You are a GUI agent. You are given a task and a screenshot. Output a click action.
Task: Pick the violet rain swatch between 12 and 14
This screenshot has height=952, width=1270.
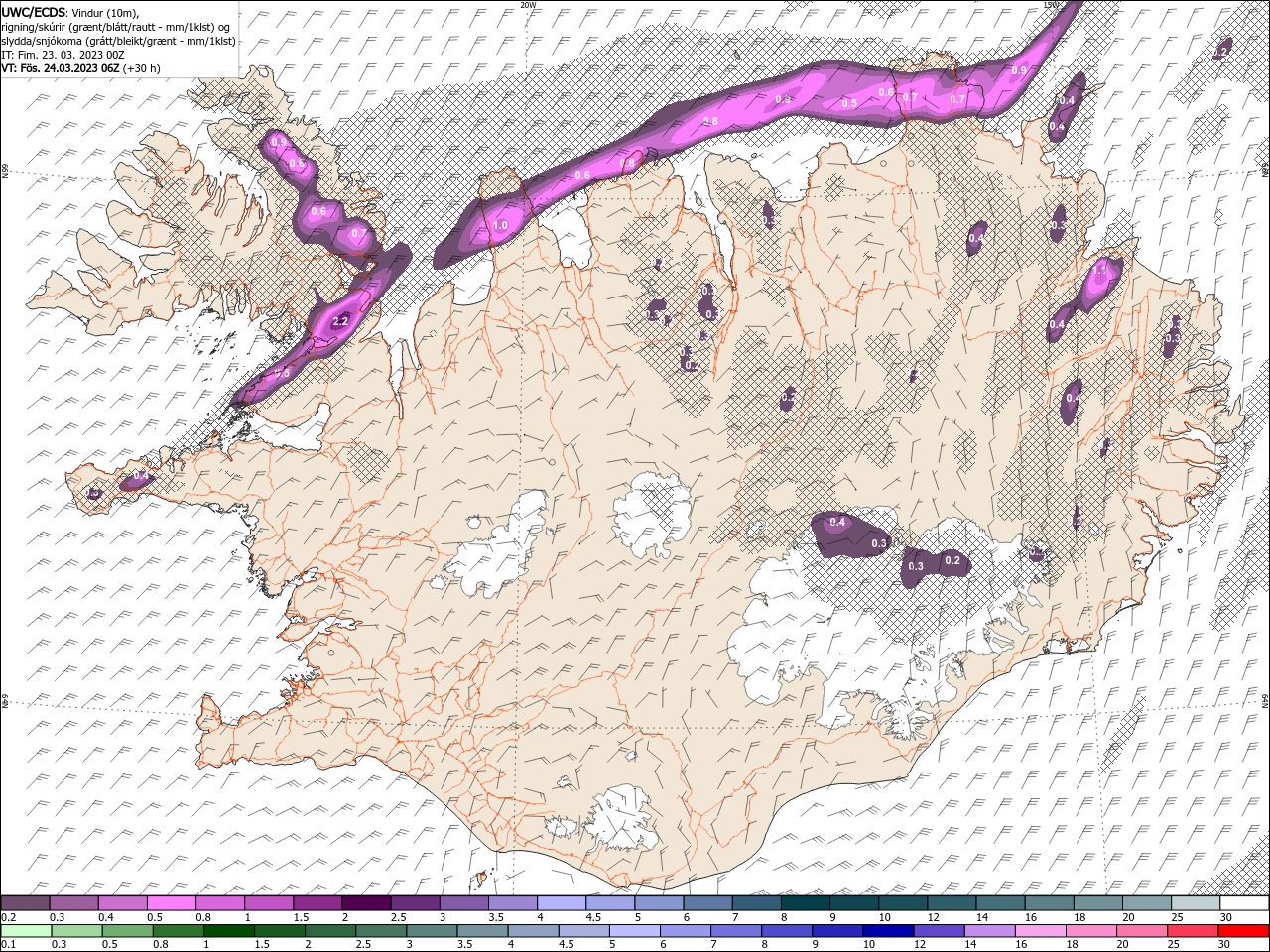coord(938,931)
